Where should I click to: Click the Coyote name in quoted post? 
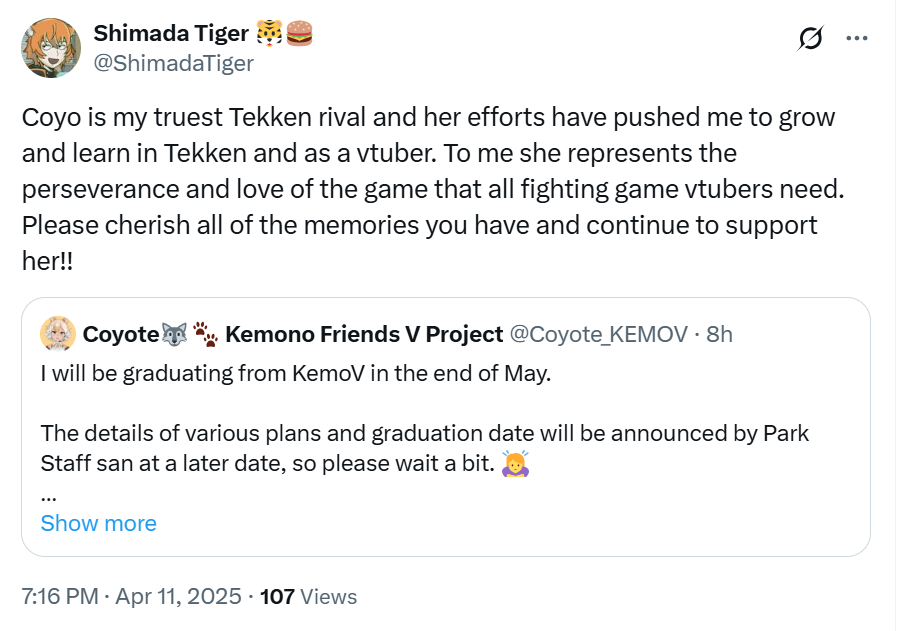pos(120,334)
